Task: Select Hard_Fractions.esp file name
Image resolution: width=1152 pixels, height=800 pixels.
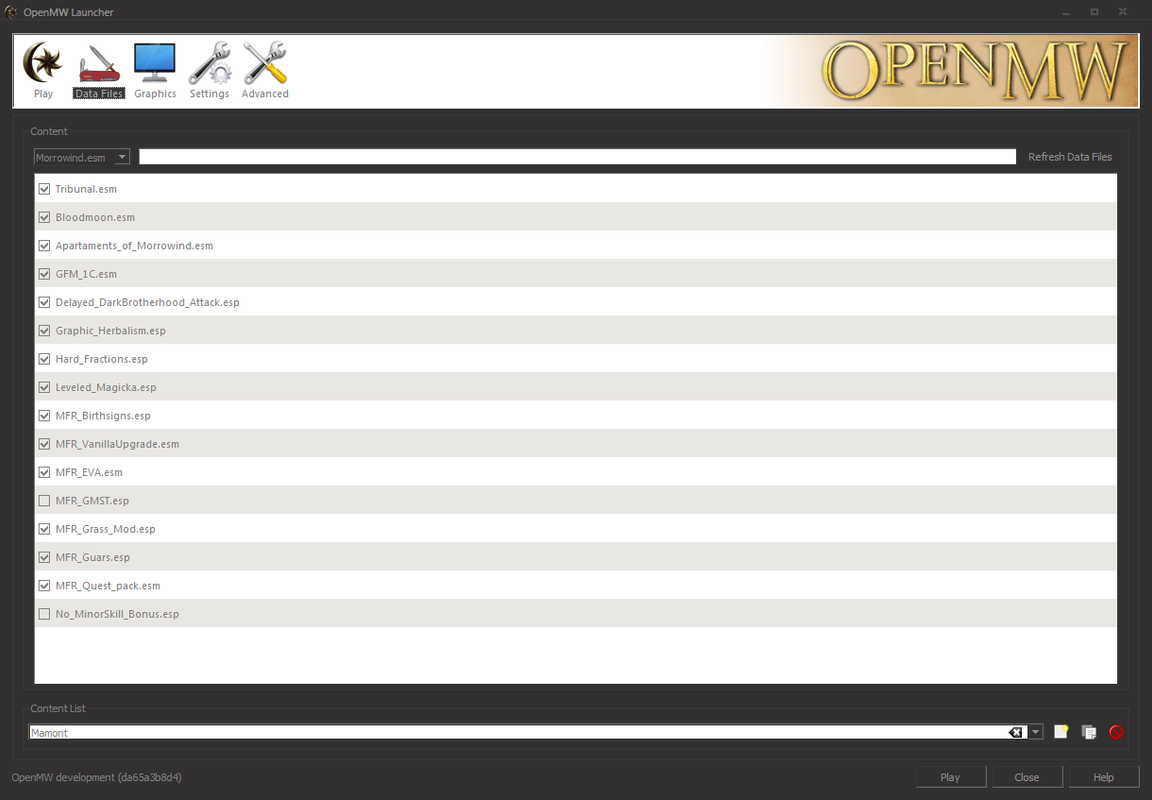Action: tap(101, 359)
